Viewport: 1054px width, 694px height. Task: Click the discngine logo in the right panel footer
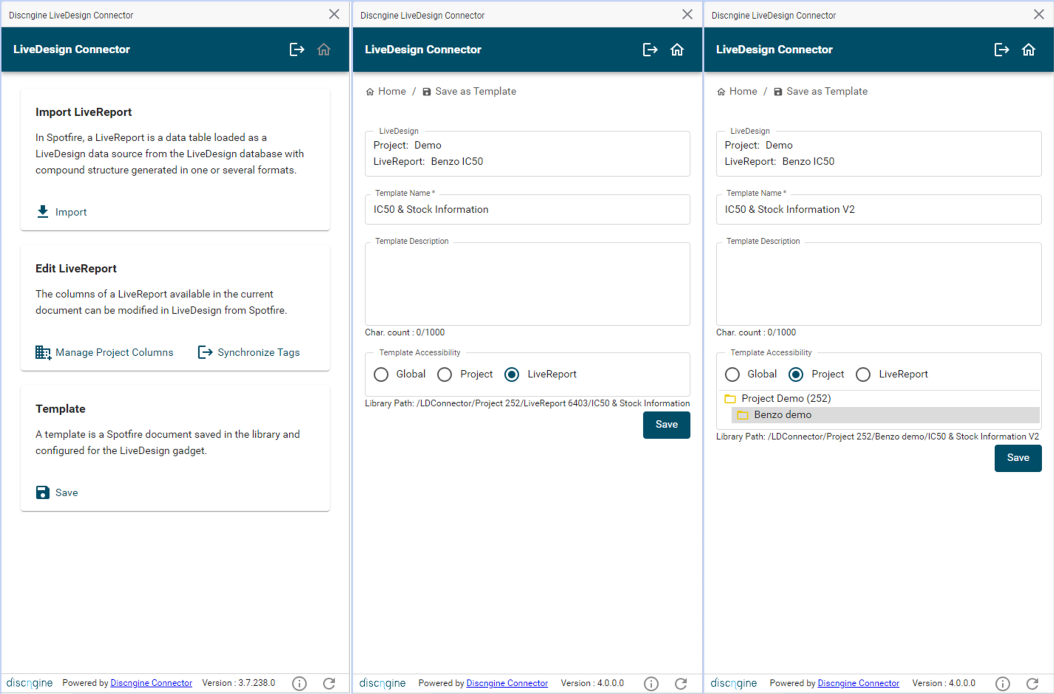(x=734, y=683)
